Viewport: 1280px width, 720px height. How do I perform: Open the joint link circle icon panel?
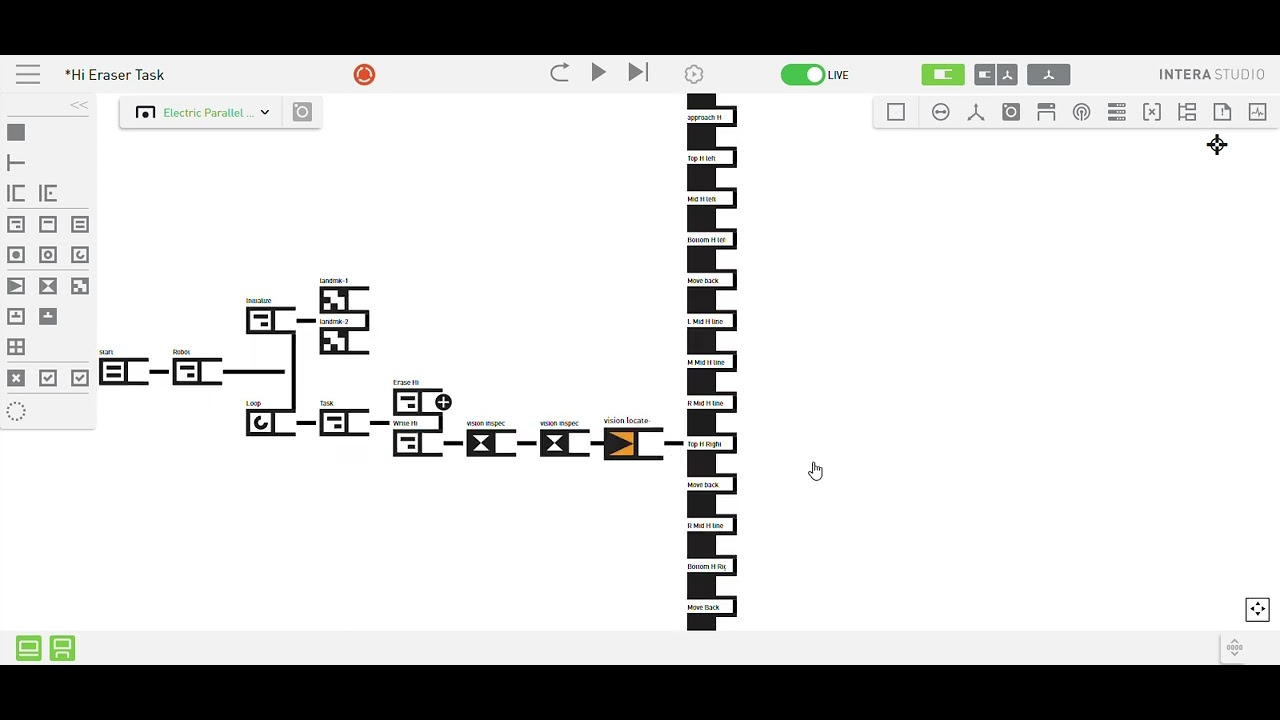pyautogui.click(x=941, y=112)
